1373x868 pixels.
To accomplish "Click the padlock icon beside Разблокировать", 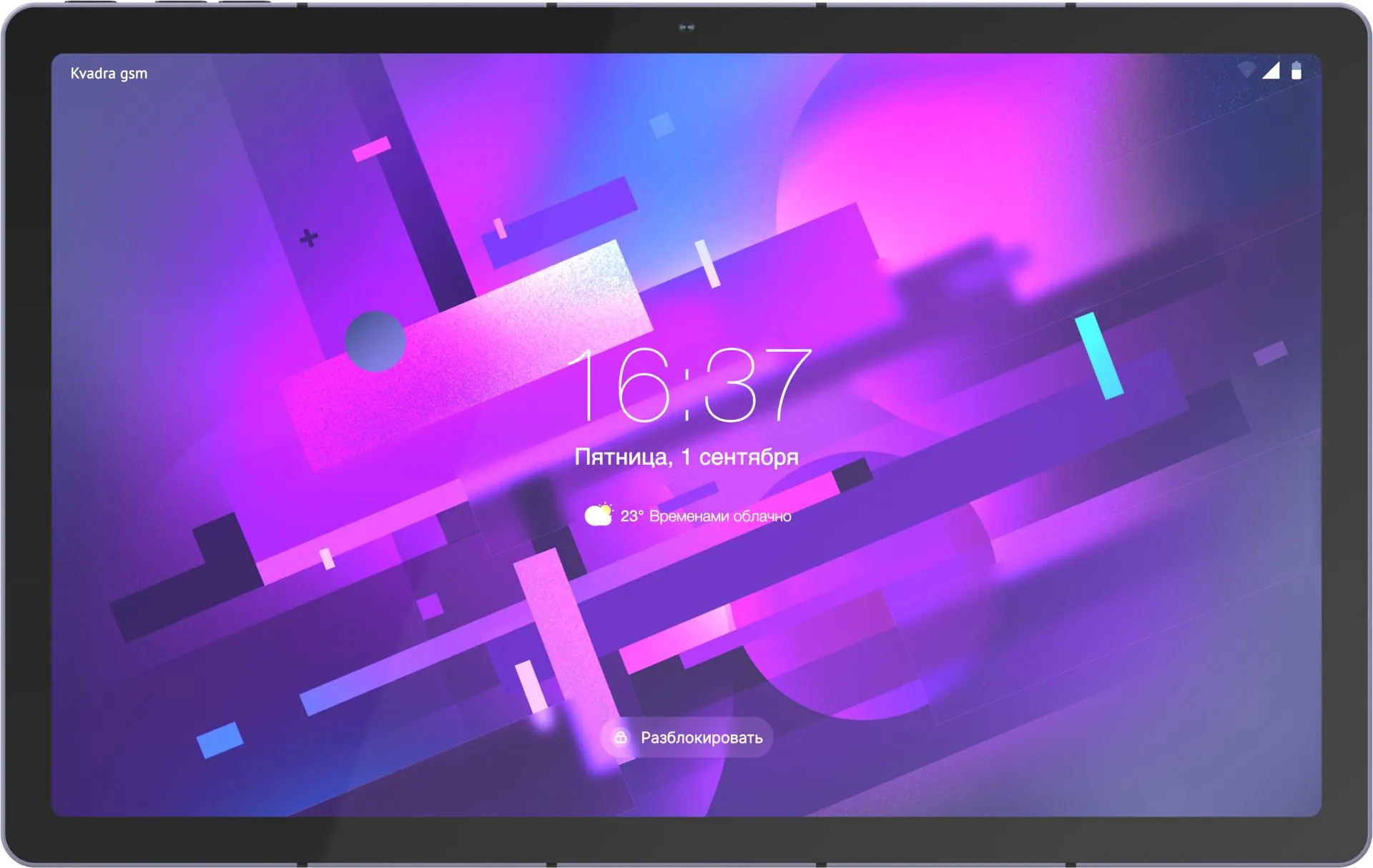I will tap(621, 737).
